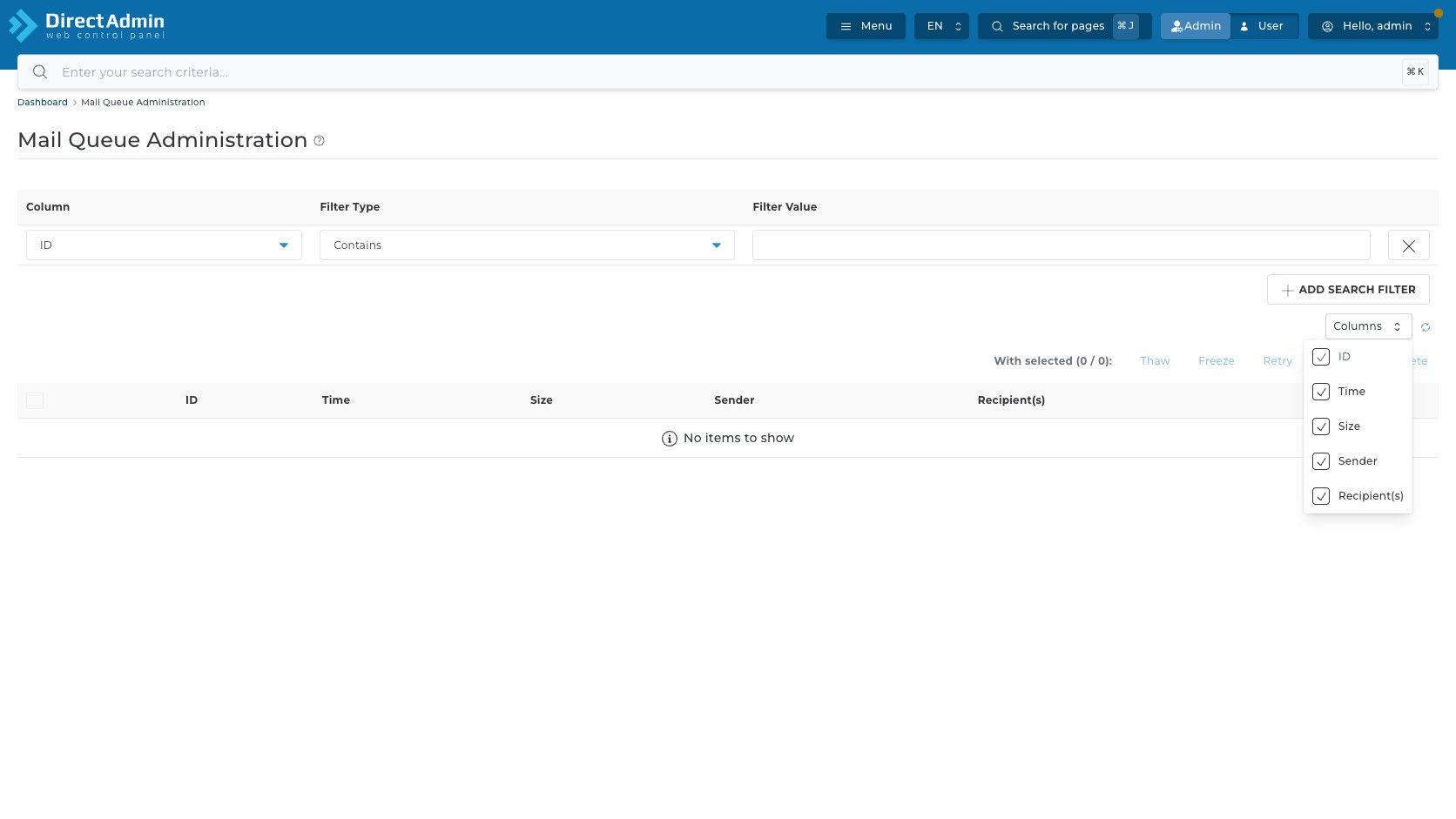
Task: Toggle the select-all checkbox in table header
Action: [x=35, y=400]
